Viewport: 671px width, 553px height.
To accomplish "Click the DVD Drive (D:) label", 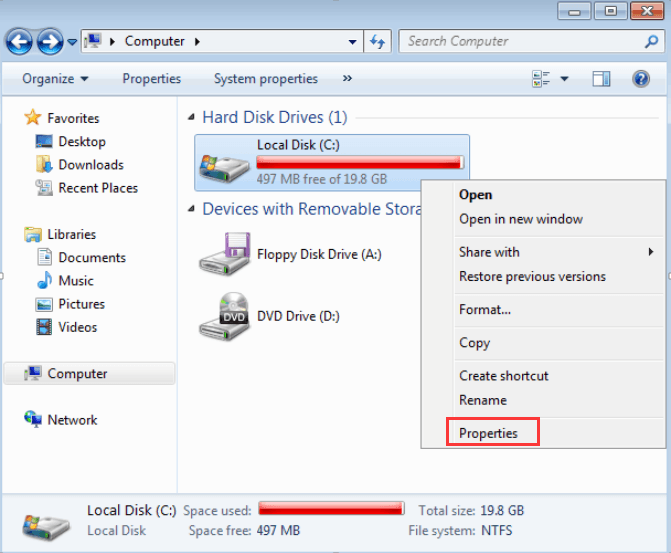I will click(x=298, y=316).
